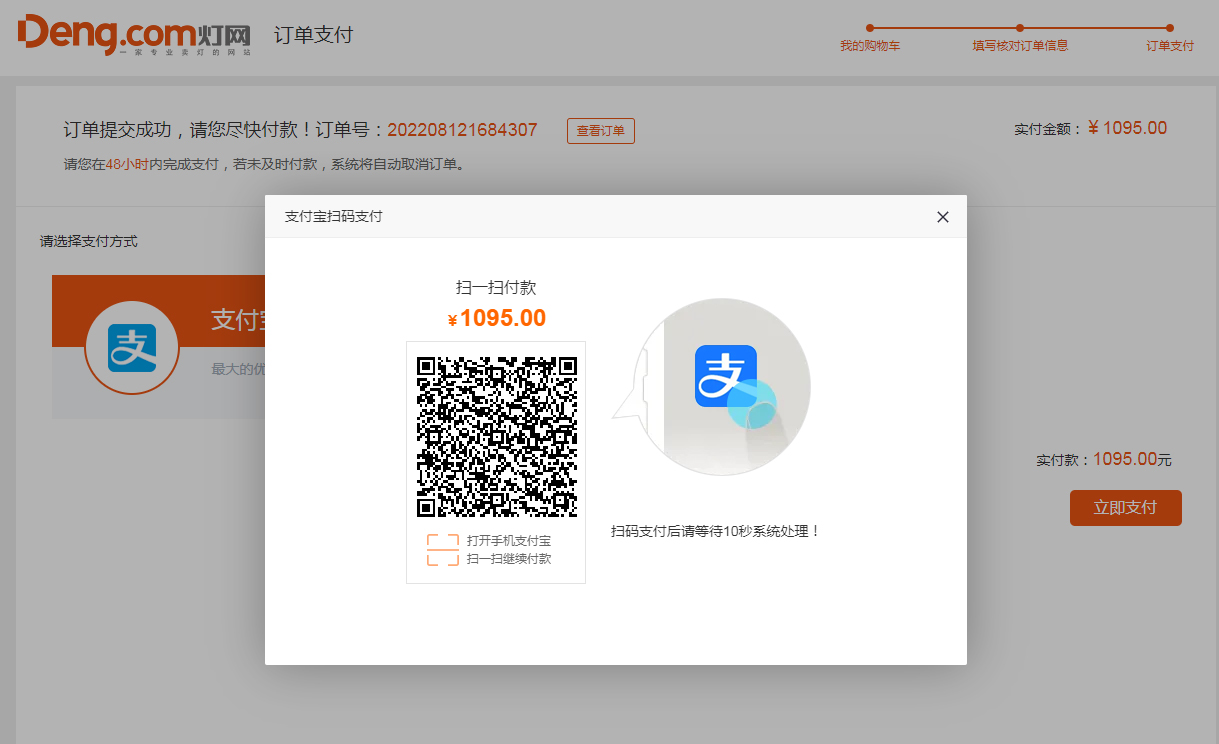
Task: Click the orange ¥1095.00 amount in dialog
Action: [x=497, y=319]
